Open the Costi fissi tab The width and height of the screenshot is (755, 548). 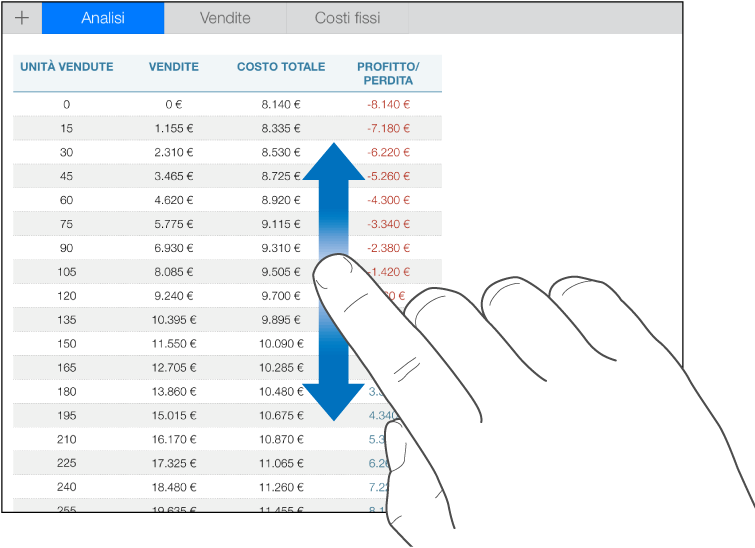point(347,18)
